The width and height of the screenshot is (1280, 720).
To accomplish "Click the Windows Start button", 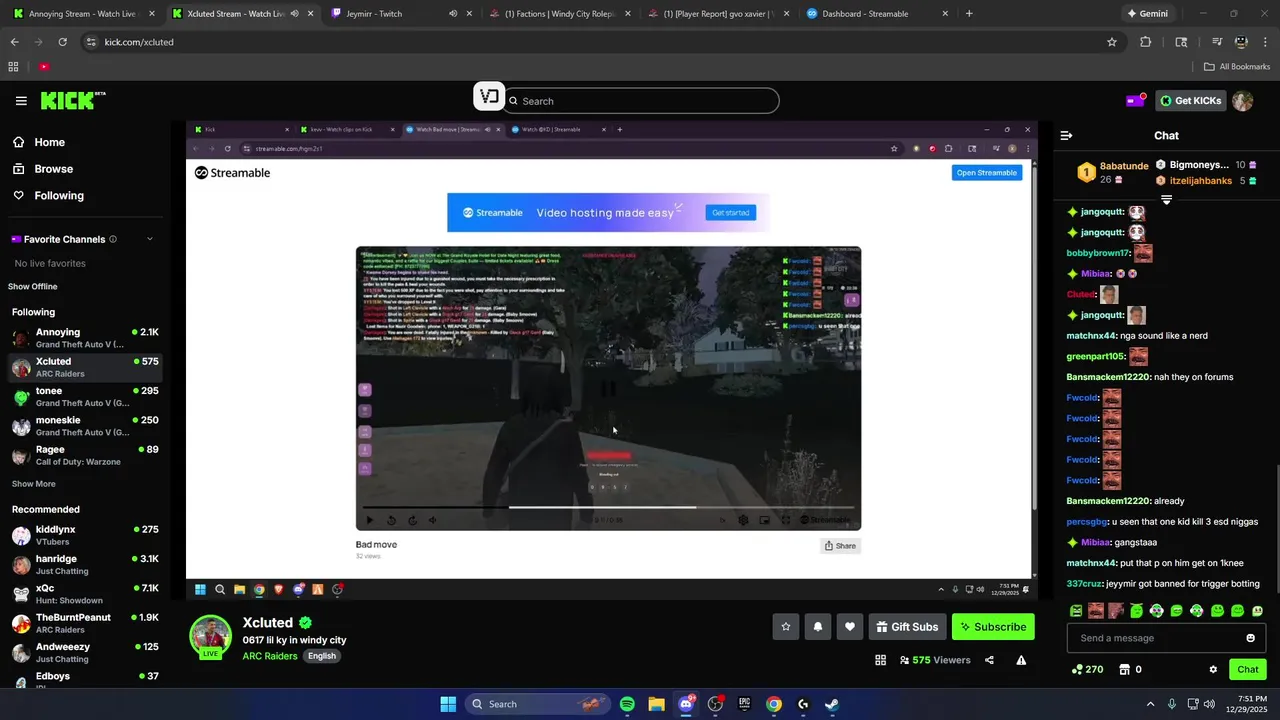I will click(x=448, y=704).
